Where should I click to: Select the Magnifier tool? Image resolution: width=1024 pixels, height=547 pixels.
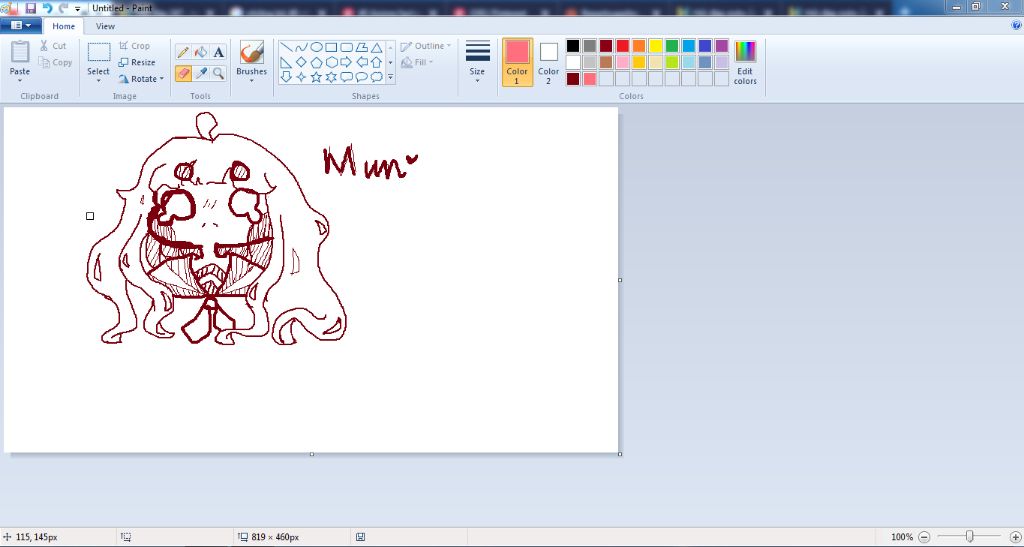[219, 73]
